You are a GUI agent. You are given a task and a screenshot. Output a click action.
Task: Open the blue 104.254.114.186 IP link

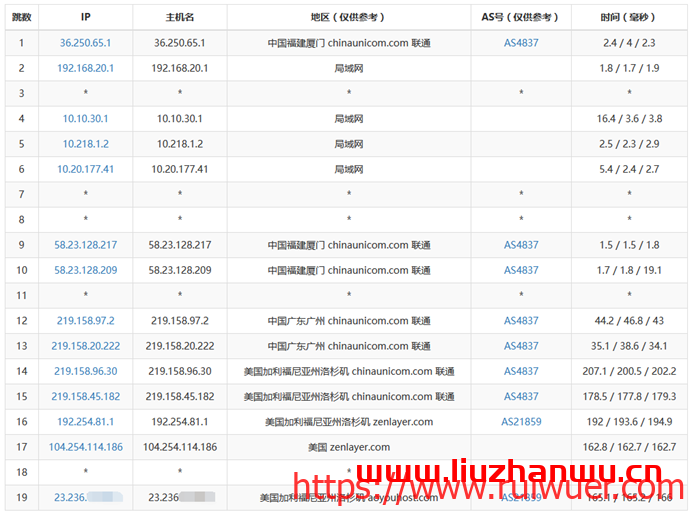pyautogui.click(x=85, y=447)
